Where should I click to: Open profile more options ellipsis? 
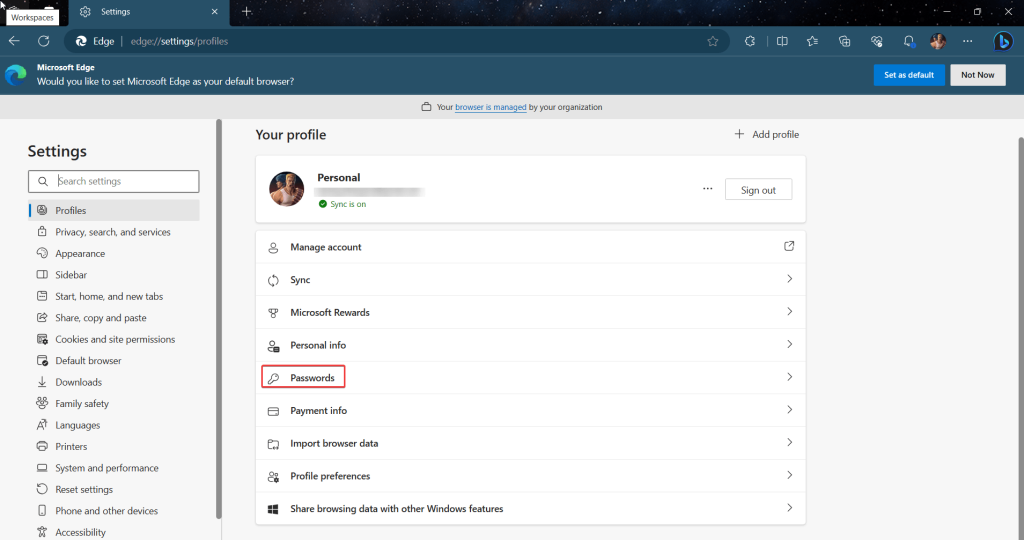point(707,189)
